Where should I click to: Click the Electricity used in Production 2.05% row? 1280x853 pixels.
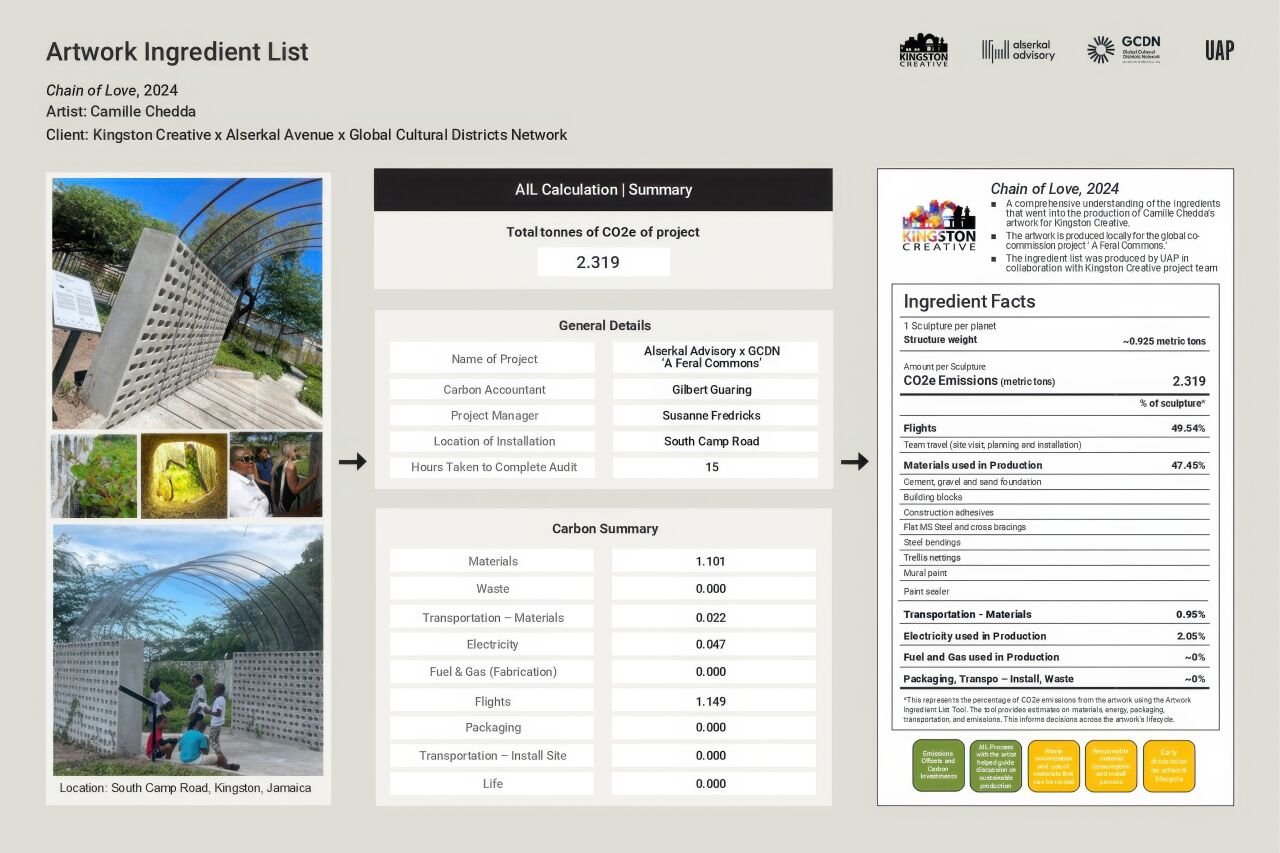1054,636
